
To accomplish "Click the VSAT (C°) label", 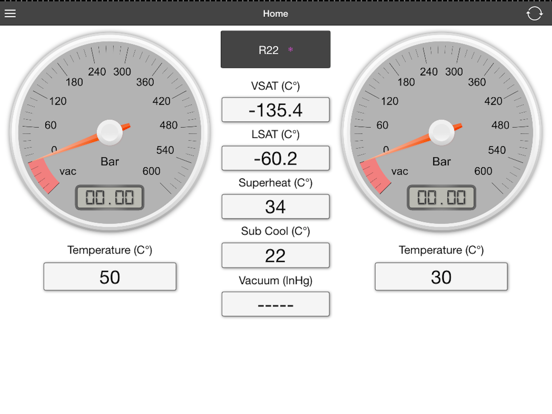I will pos(275,86).
